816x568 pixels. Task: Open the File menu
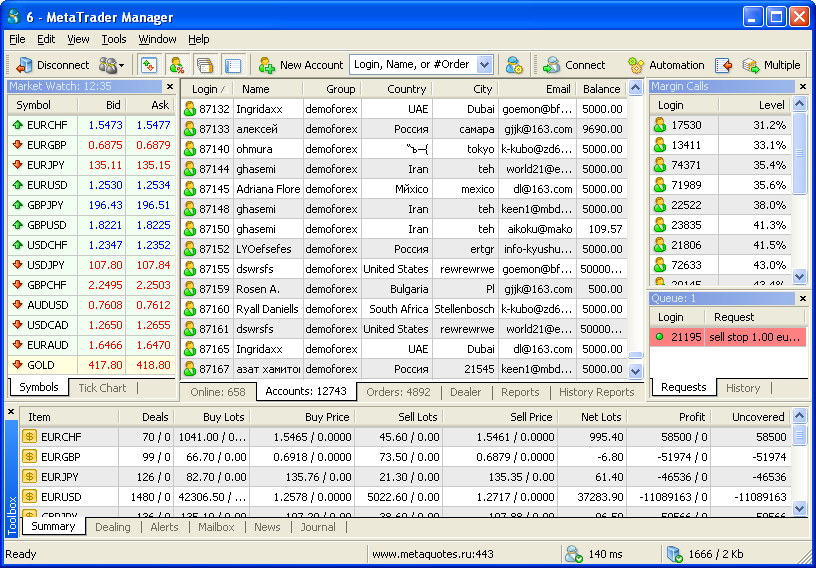[x=17, y=39]
